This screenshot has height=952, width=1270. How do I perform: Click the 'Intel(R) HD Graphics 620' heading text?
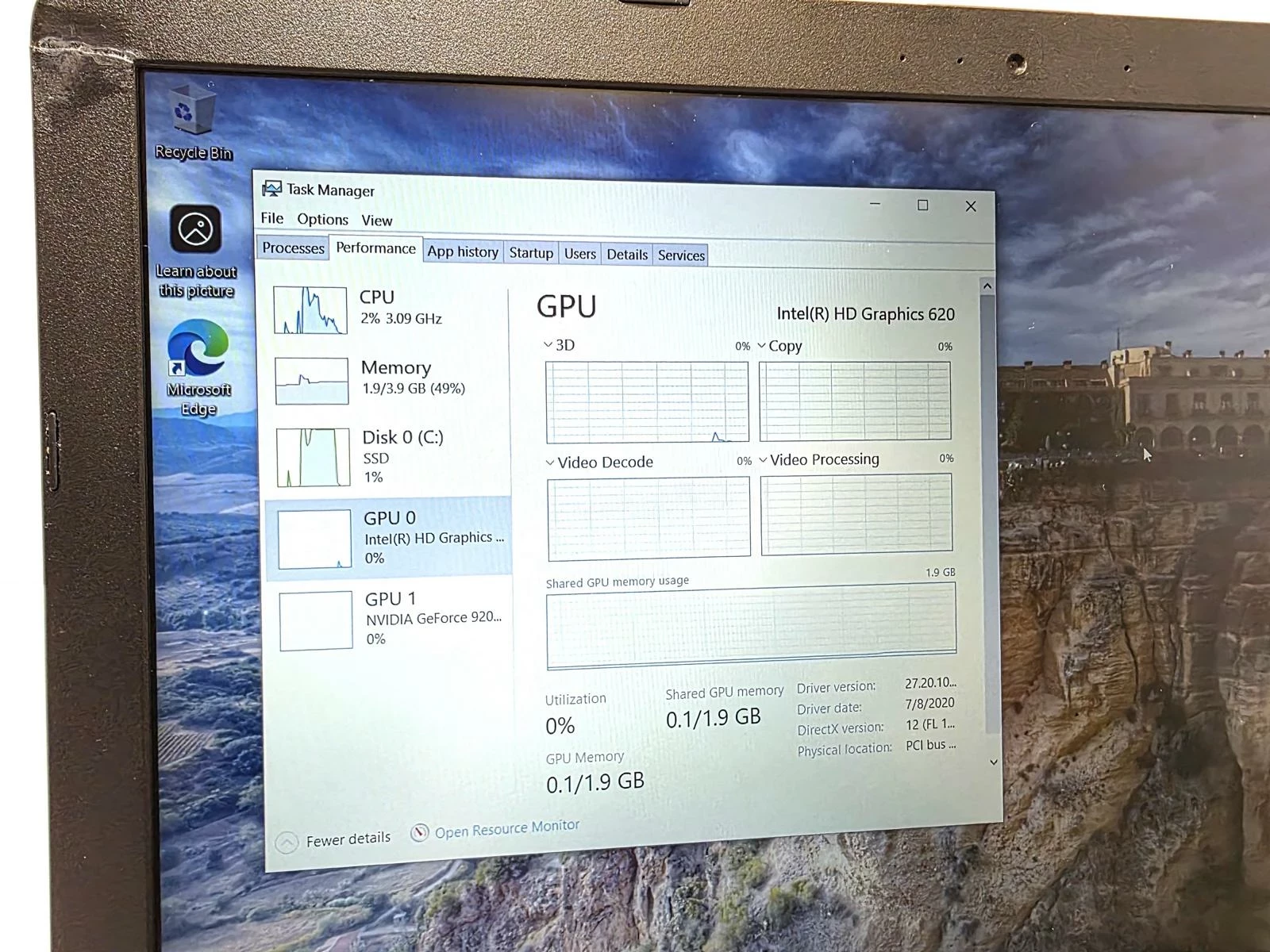[x=865, y=314]
